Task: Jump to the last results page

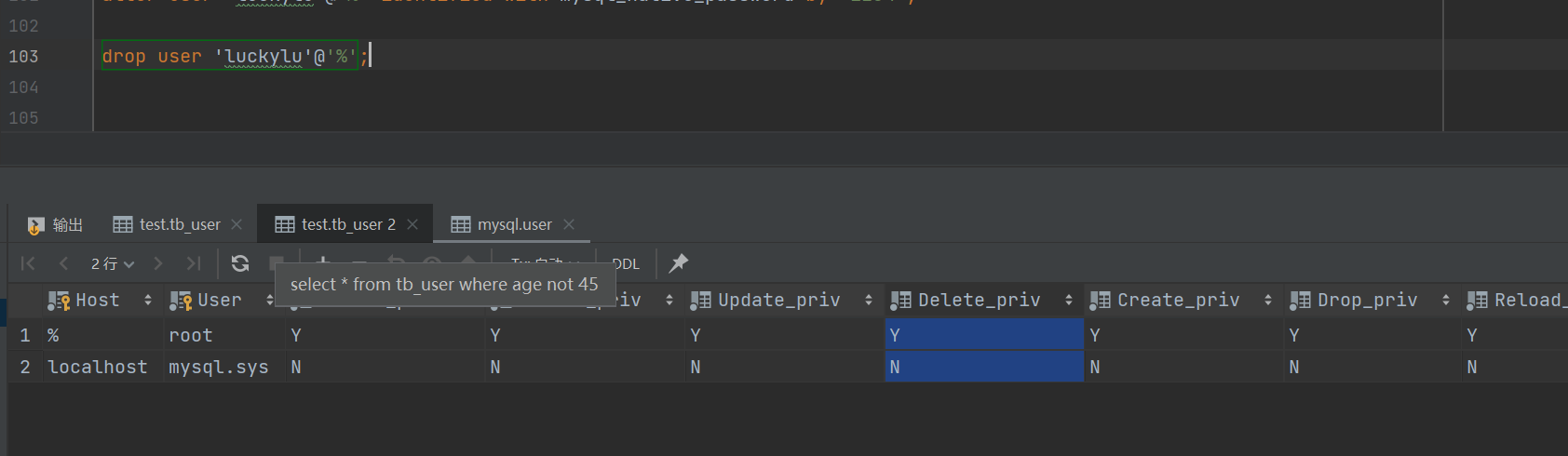Action: (194, 263)
